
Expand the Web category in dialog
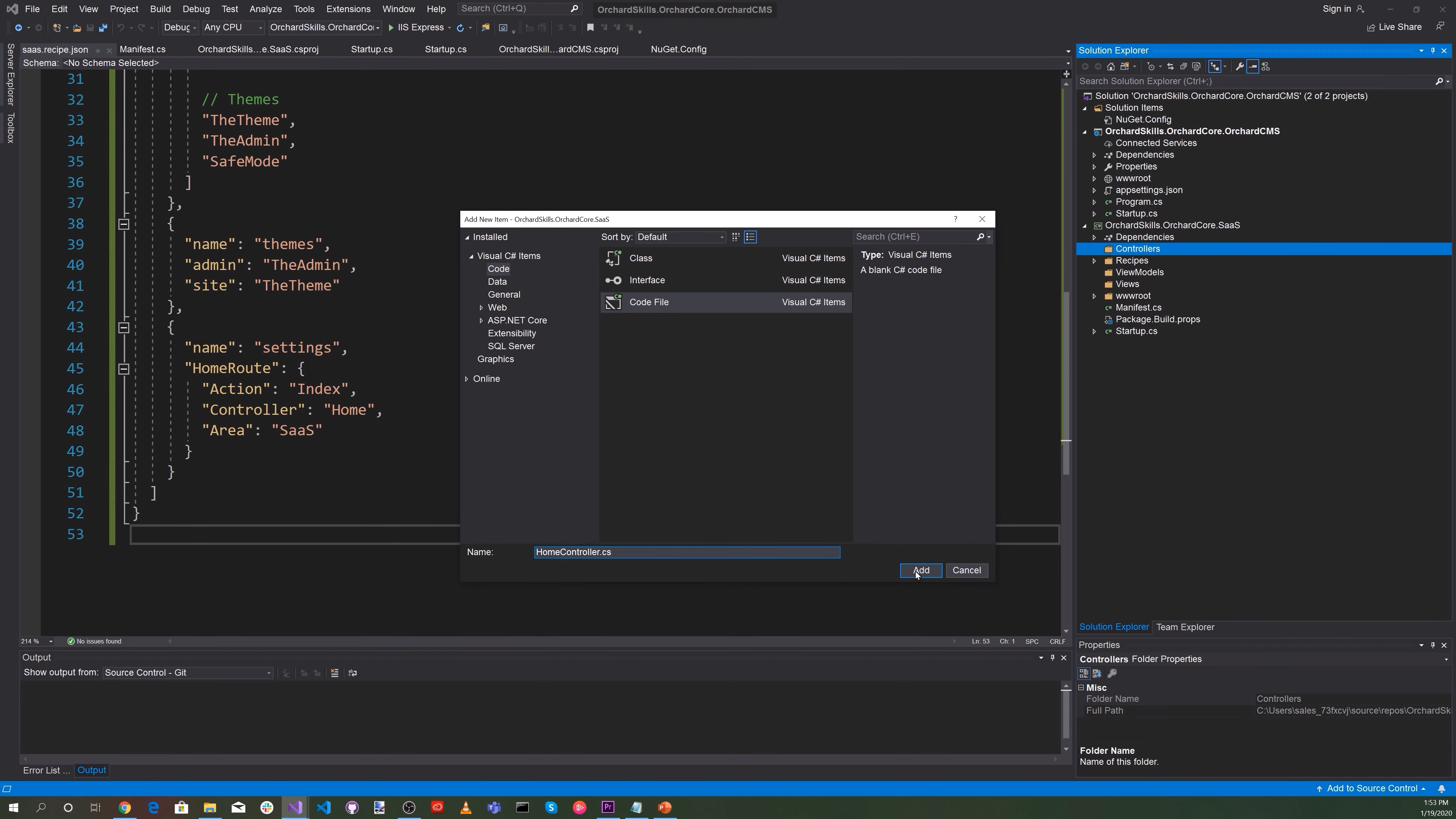[481, 308]
